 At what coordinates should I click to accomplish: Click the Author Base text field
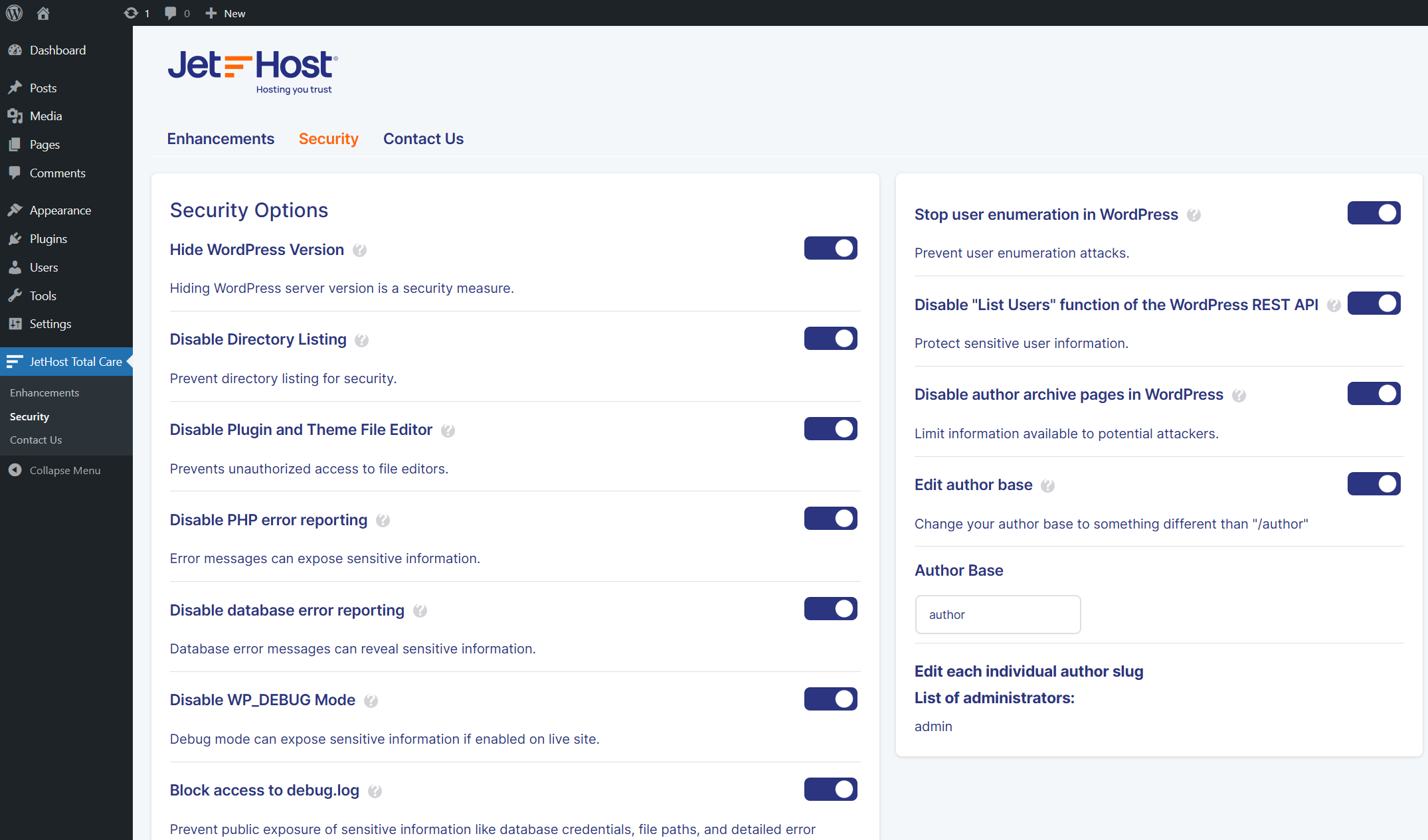[x=998, y=615]
